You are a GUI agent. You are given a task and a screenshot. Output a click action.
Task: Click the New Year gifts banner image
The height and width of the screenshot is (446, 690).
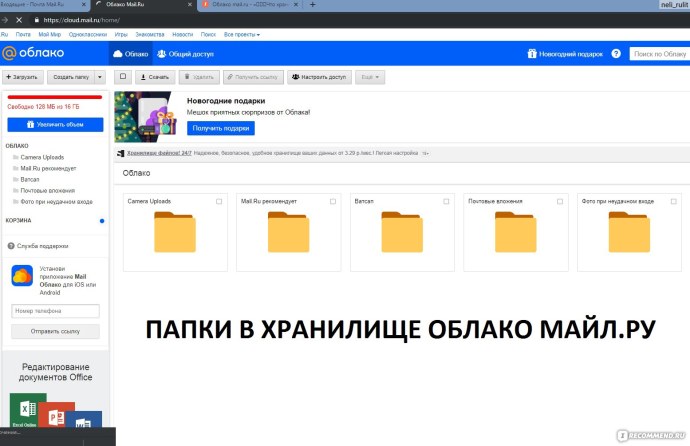[146, 117]
